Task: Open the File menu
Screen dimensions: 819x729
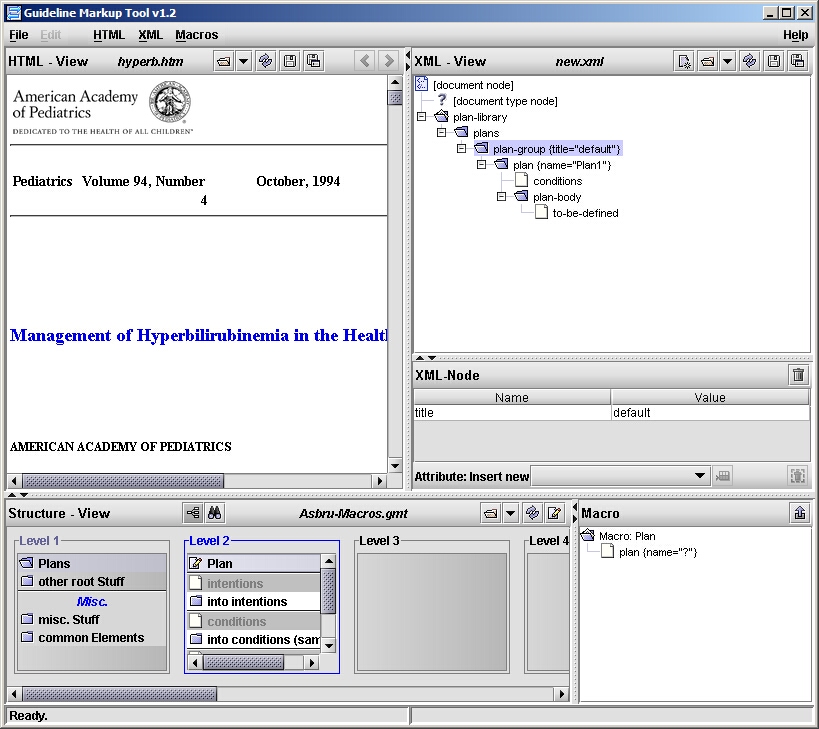Action: coord(19,35)
